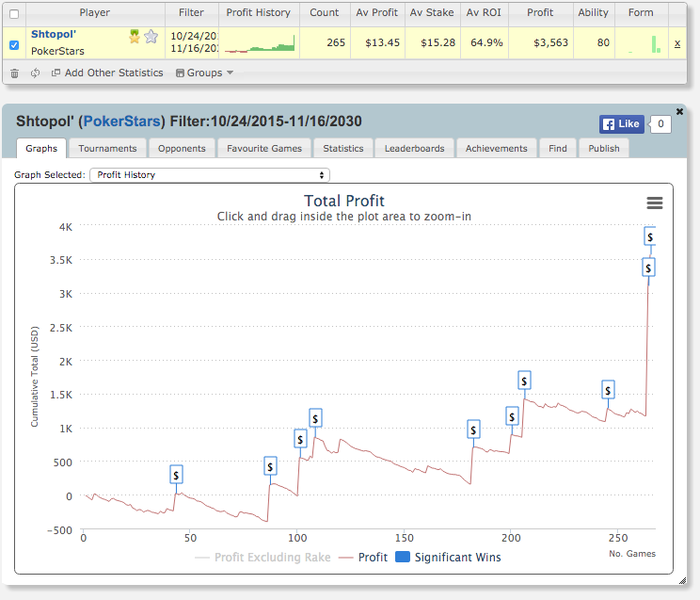
Task: Open the Leaderboards tab
Action: click(x=414, y=148)
